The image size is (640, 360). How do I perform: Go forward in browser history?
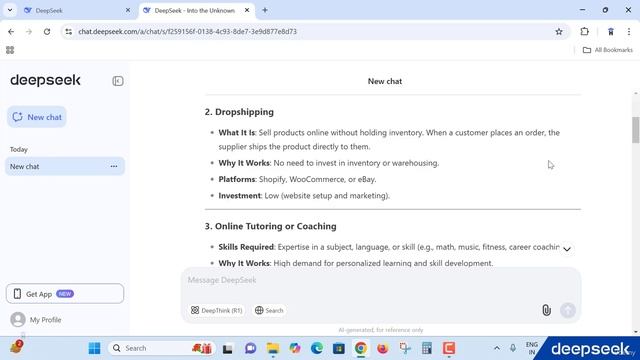pos(29,31)
